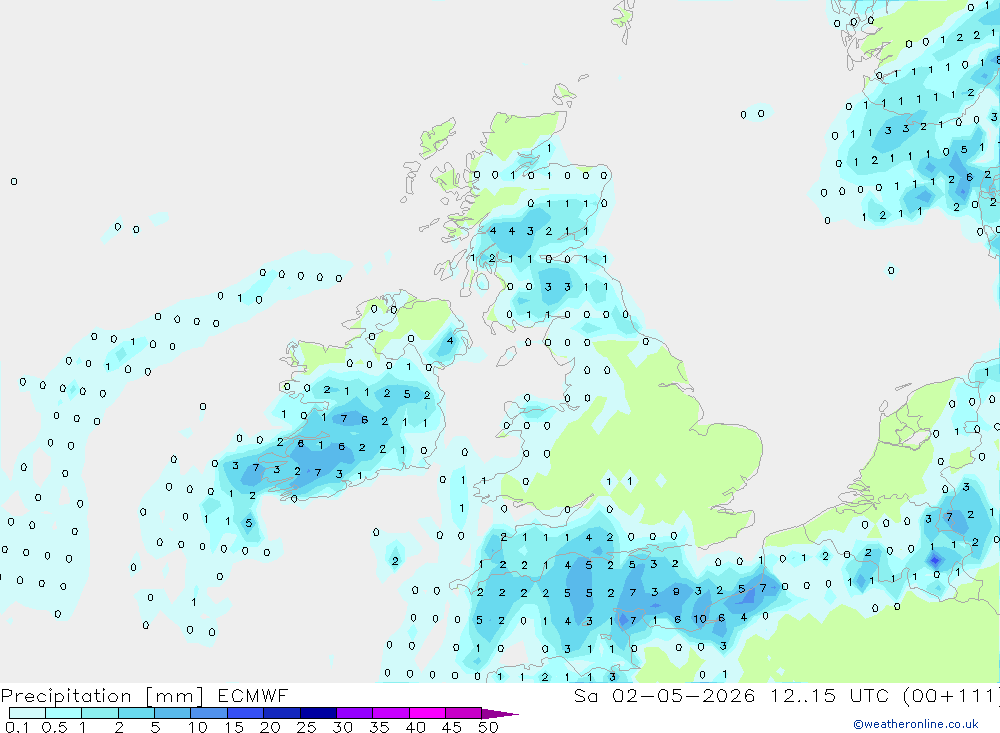Click the "0.1" legend scale label

(17, 727)
